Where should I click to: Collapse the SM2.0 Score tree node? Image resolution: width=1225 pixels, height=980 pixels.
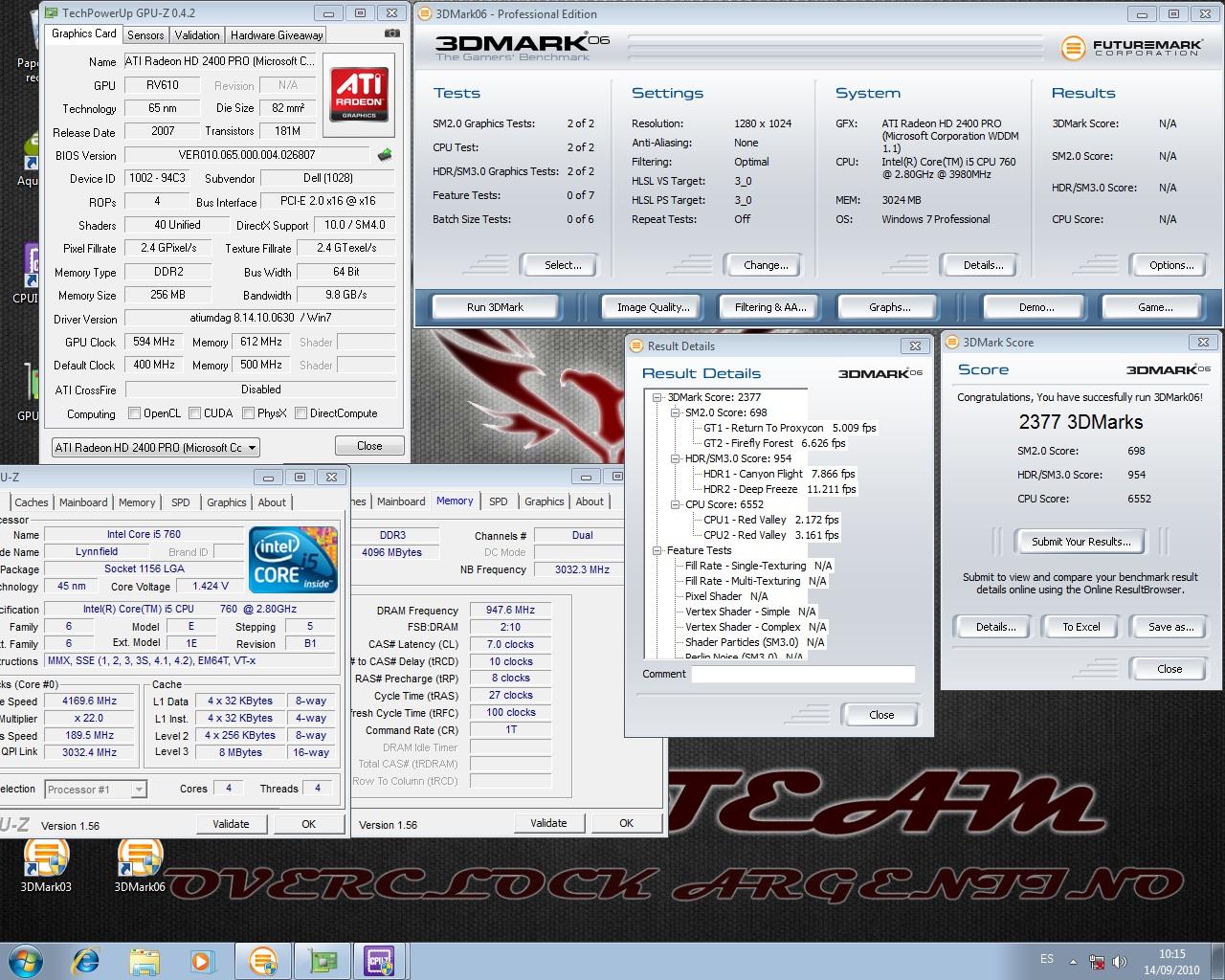point(676,412)
